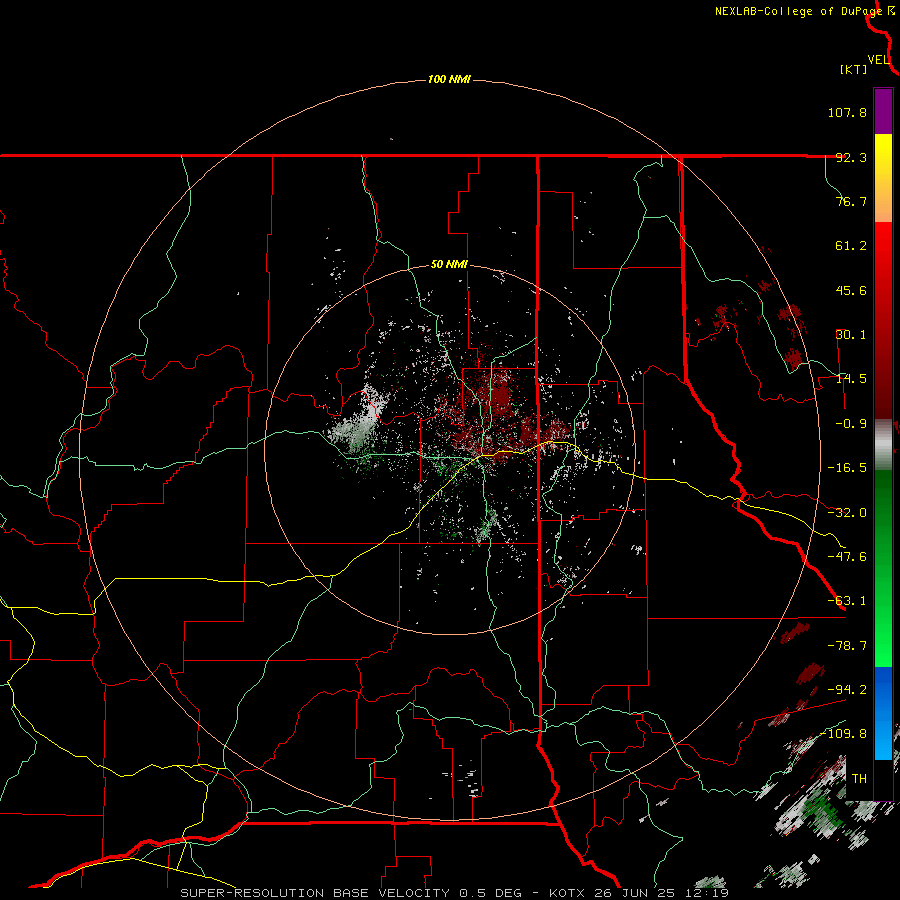Select the 100 NMI range ring label
Image resolution: width=900 pixels, height=900 pixels.
(x=449, y=79)
